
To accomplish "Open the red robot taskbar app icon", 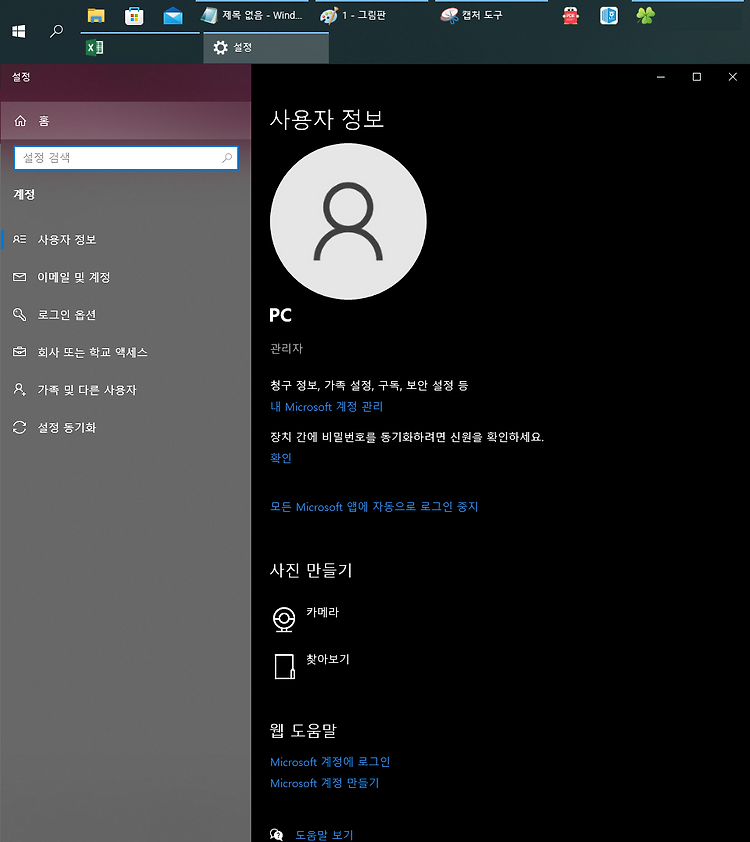I will coord(571,16).
